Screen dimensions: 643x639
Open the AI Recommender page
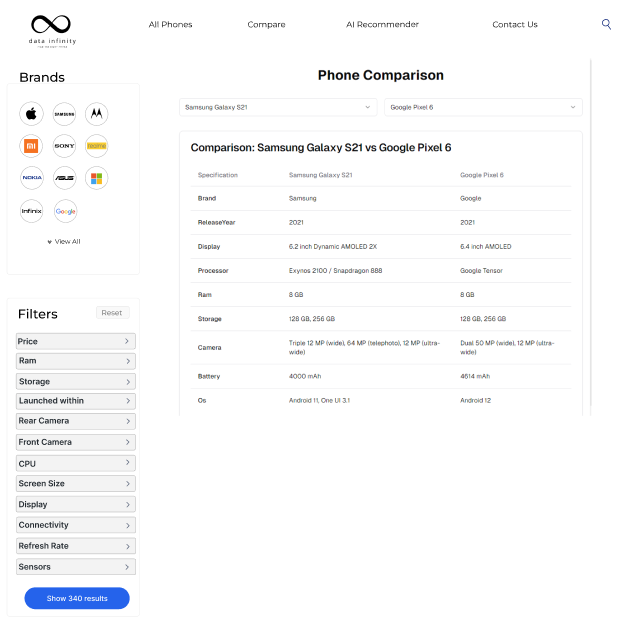click(x=382, y=25)
